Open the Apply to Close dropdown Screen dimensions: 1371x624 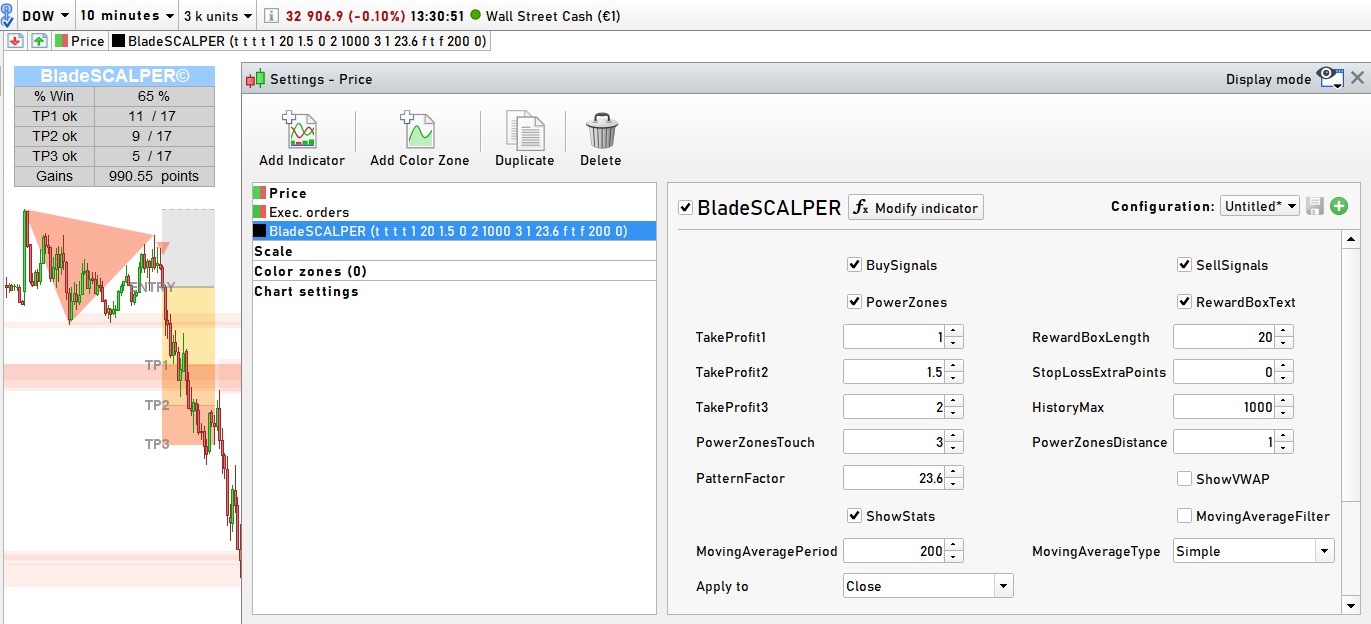tap(928, 586)
